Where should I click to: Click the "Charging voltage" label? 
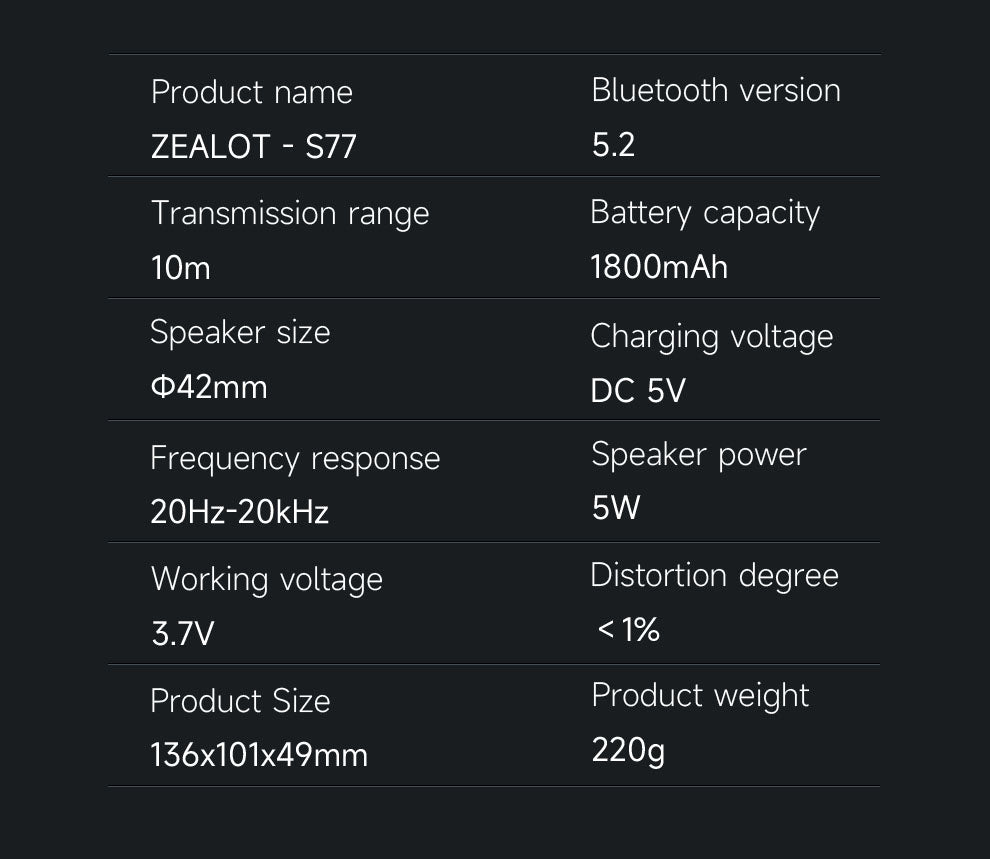click(712, 336)
